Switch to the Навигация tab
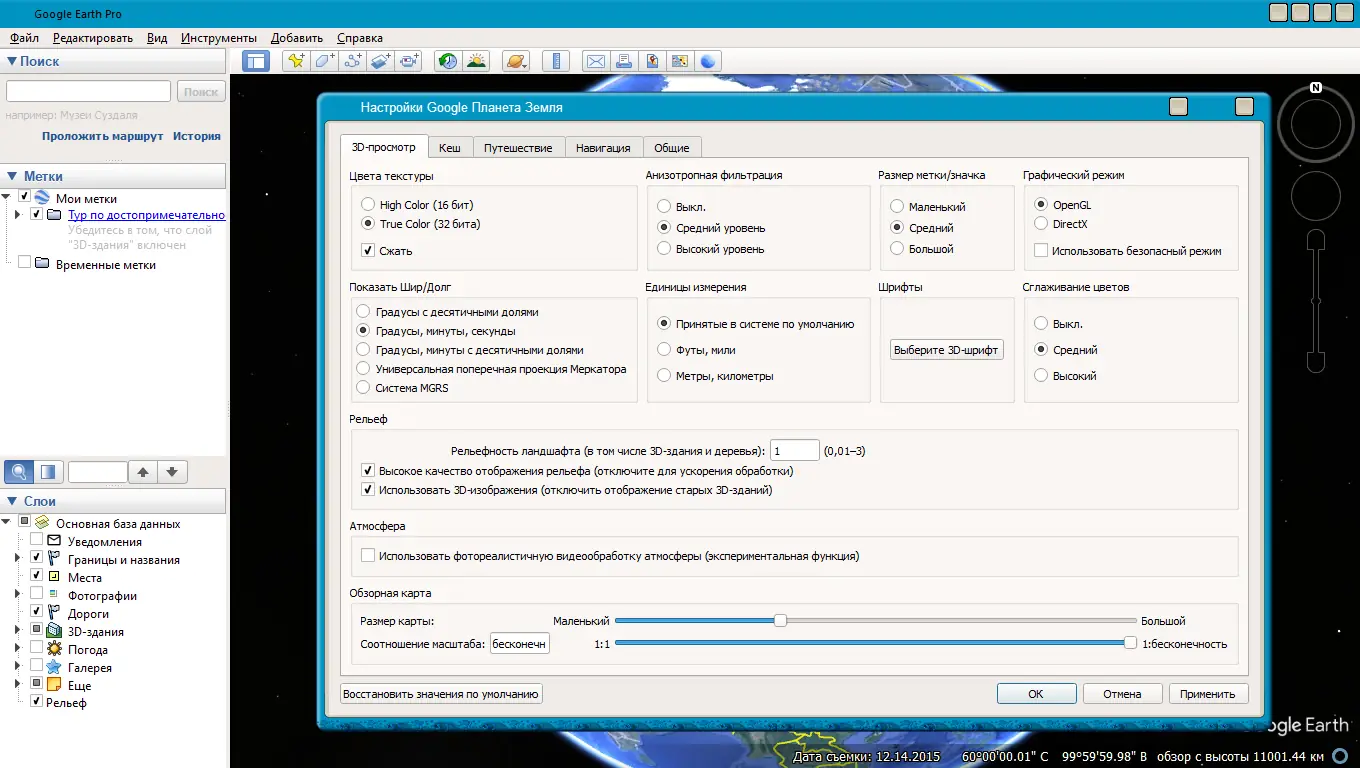Image resolution: width=1360 pixels, height=768 pixels. coord(603,147)
